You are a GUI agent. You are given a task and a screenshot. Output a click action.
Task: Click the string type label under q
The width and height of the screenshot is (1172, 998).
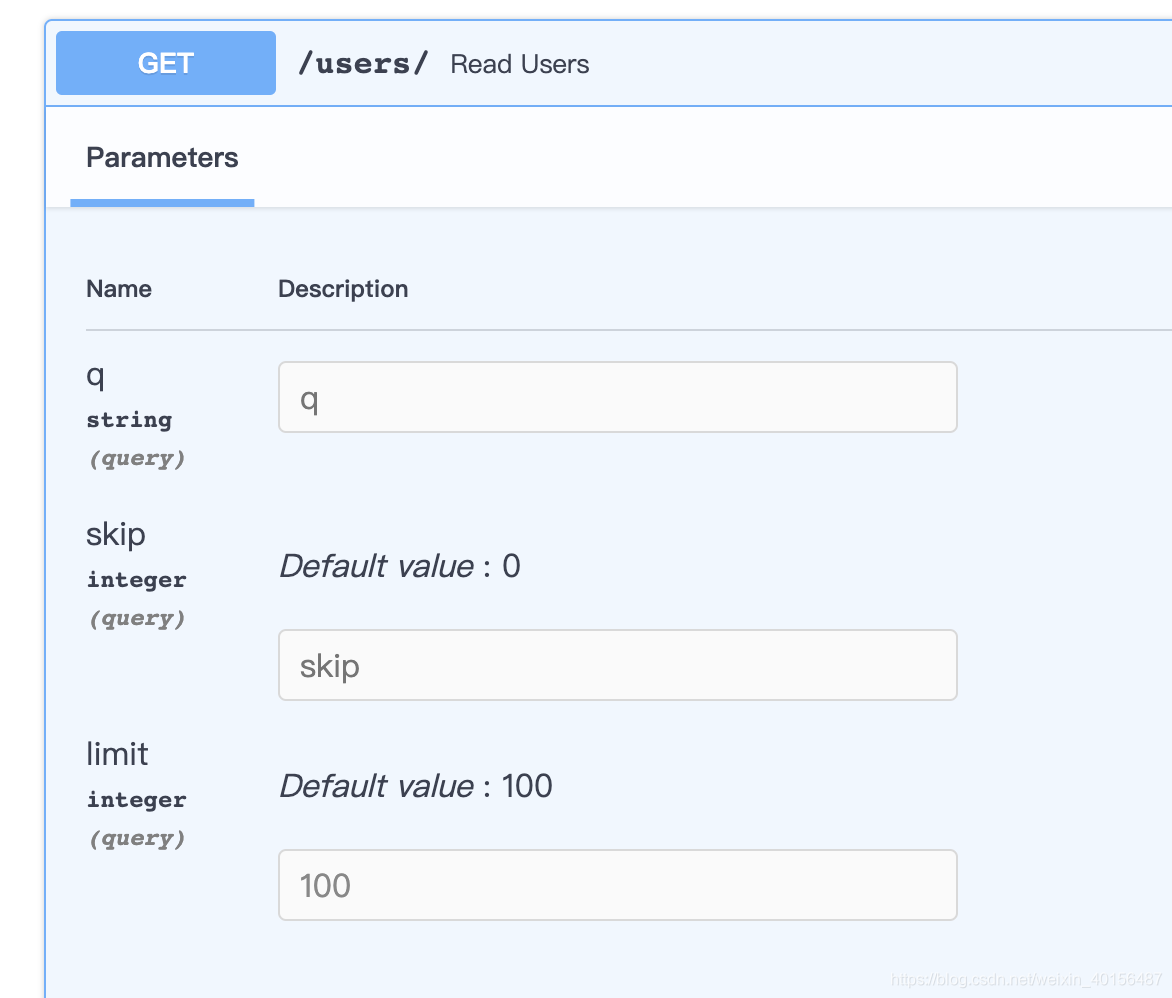point(129,420)
